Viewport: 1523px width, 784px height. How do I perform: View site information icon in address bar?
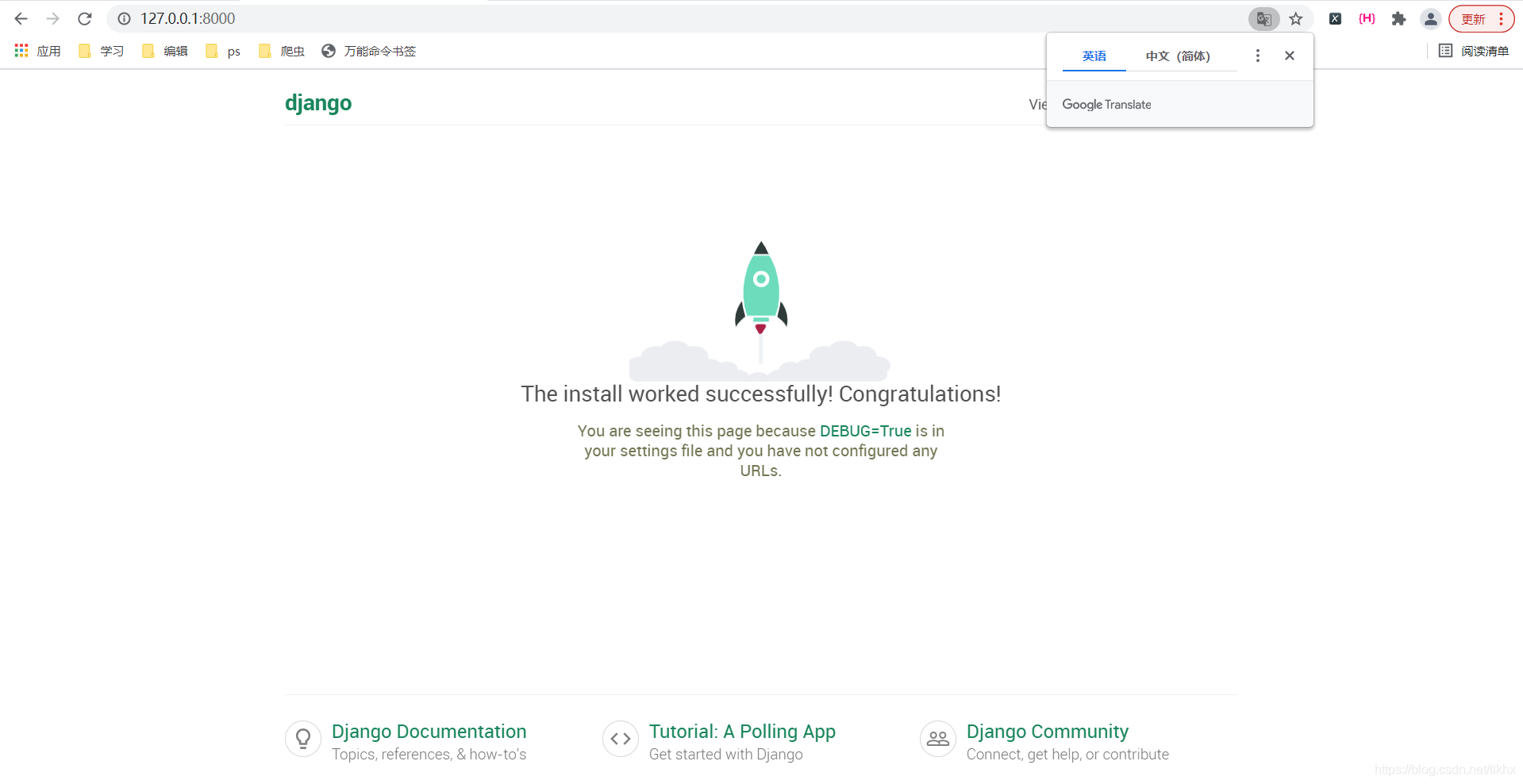tap(125, 18)
